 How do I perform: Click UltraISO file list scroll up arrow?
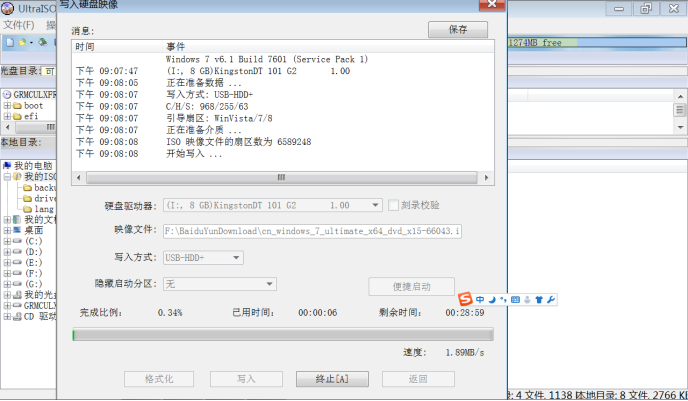pyautogui.click(x=680, y=96)
